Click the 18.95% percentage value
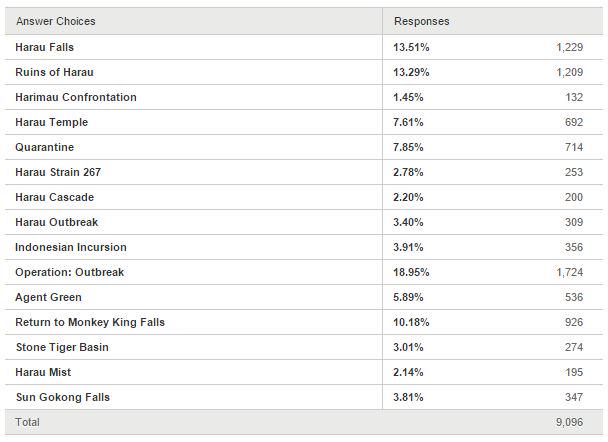 coord(409,272)
